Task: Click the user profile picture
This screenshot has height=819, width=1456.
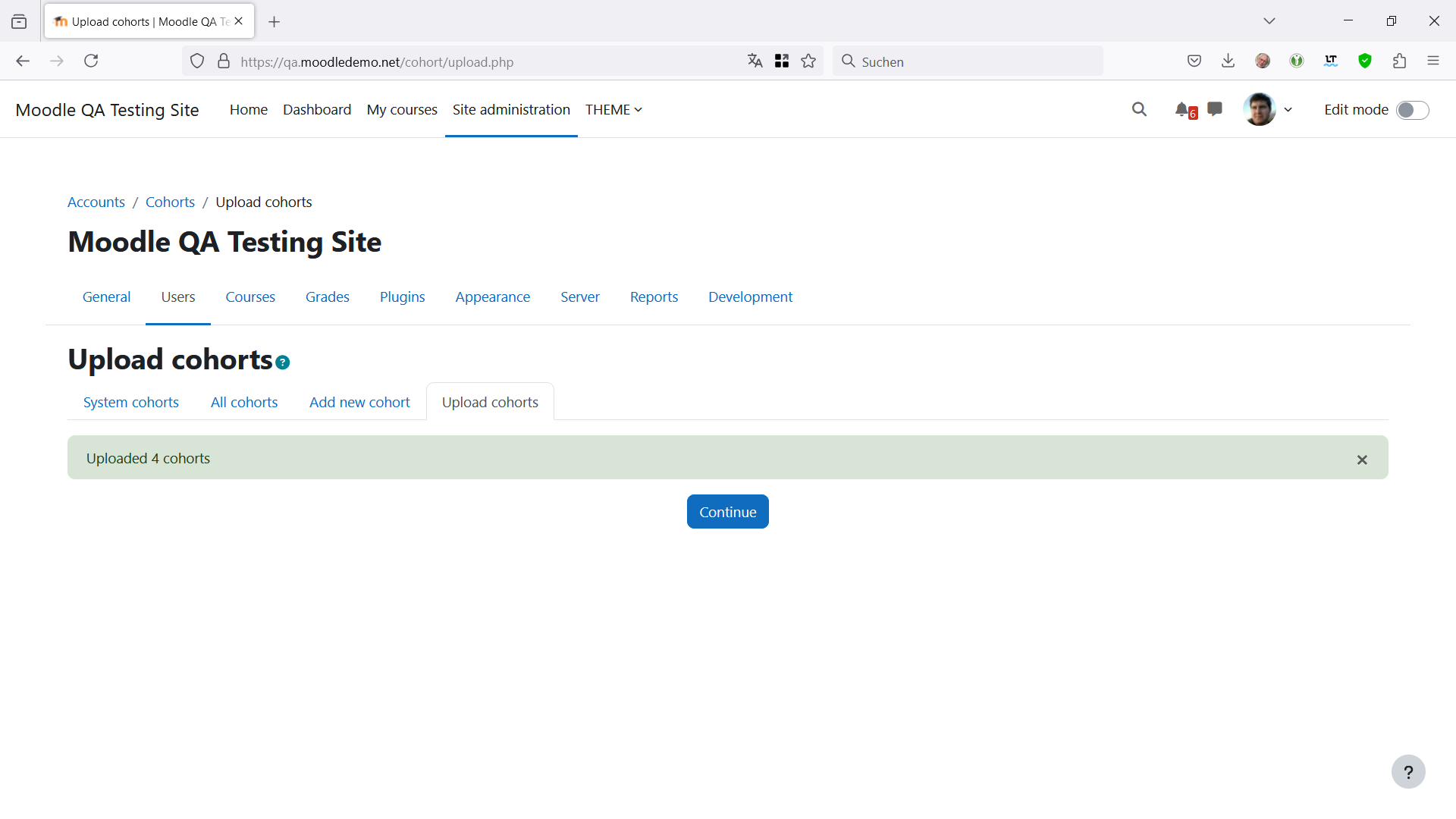Action: point(1260,110)
